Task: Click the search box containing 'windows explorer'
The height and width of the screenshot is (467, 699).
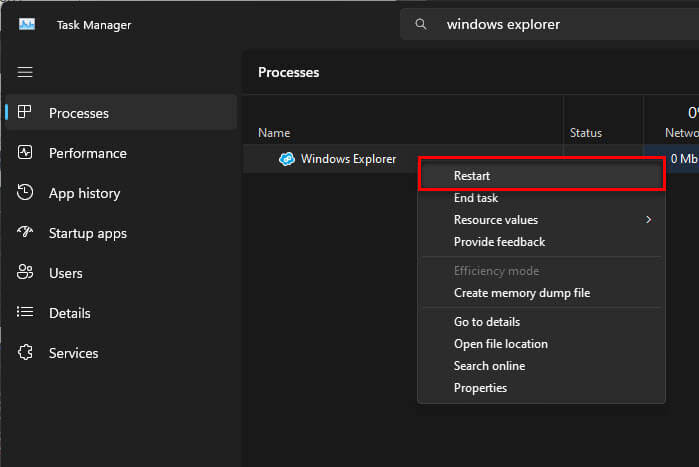Action: coord(549,24)
